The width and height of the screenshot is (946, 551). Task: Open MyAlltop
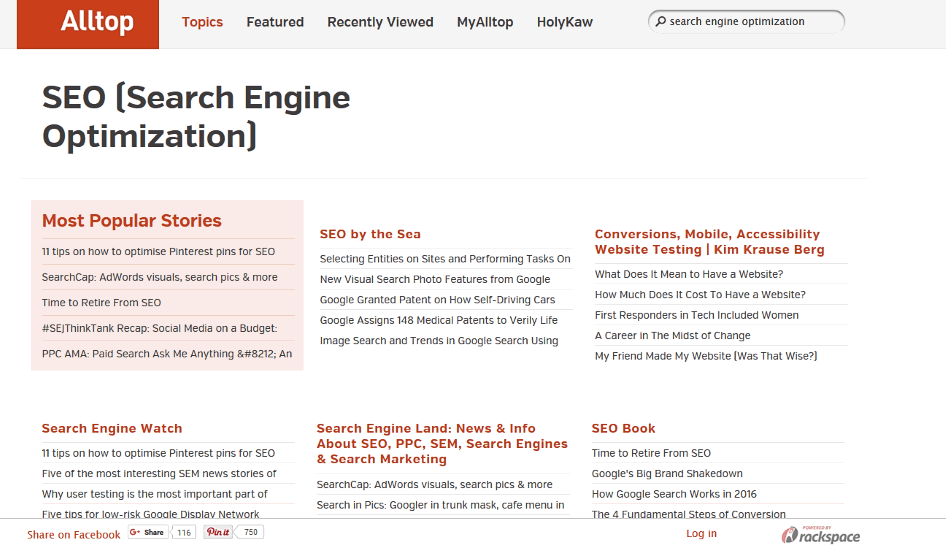click(485, 22)
